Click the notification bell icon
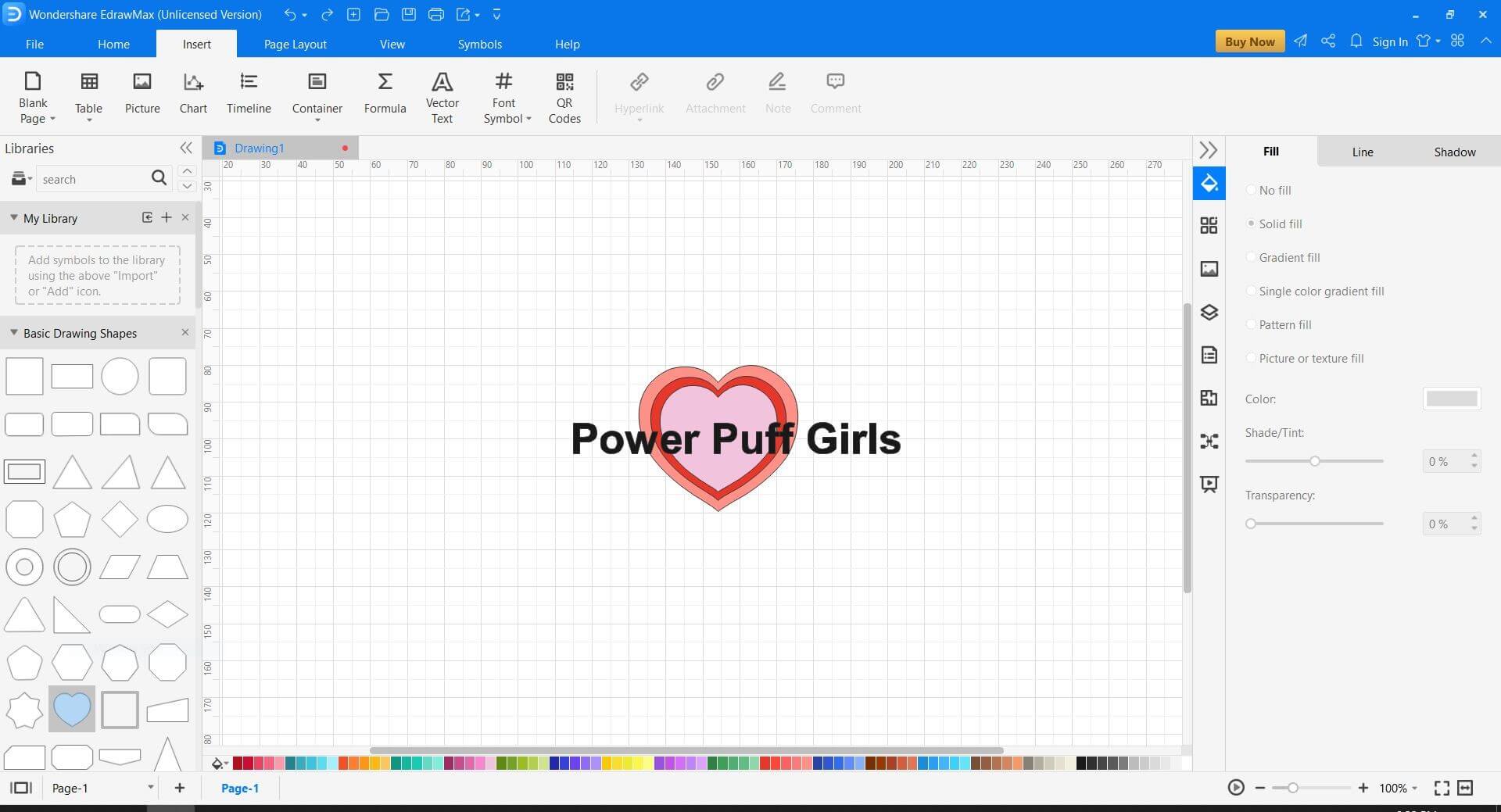The width and height of the screenshot is (1501, 812). click(1356, 41)
